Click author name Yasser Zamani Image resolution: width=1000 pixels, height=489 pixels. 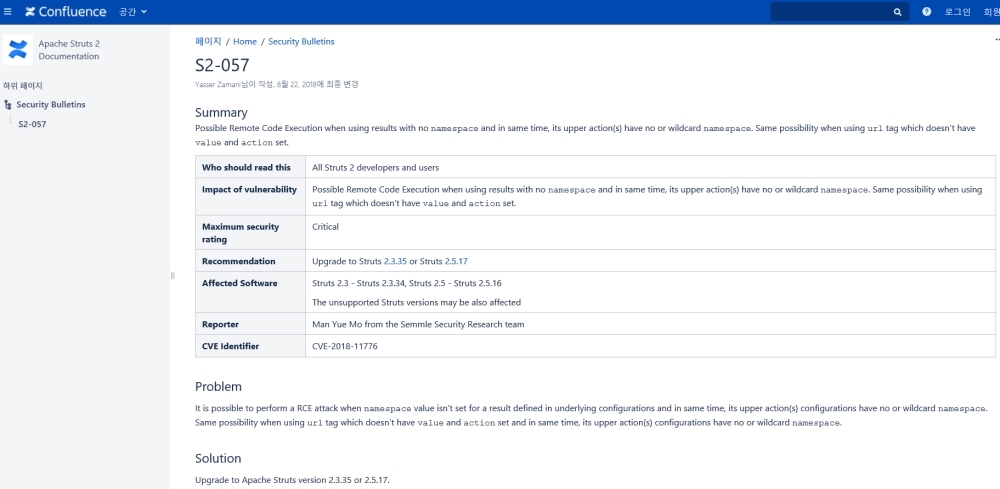pos(217,84)
